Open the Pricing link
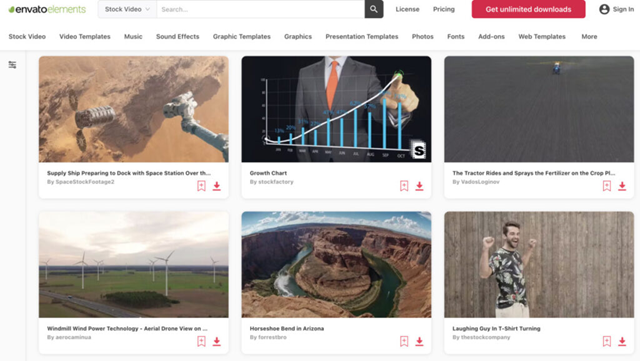The width and height of the screenshot is (640, 361). coord(444,9)
